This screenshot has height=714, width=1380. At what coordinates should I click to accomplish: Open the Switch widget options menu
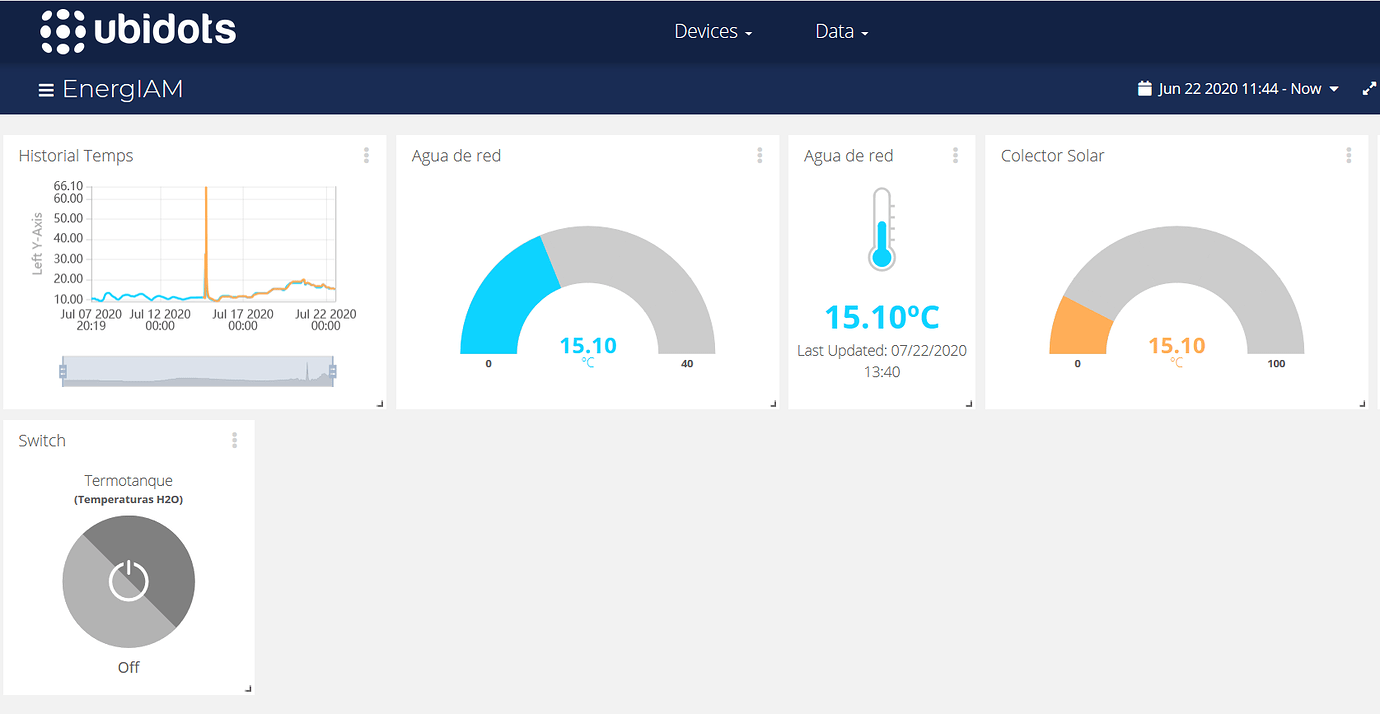coord(234,440)
